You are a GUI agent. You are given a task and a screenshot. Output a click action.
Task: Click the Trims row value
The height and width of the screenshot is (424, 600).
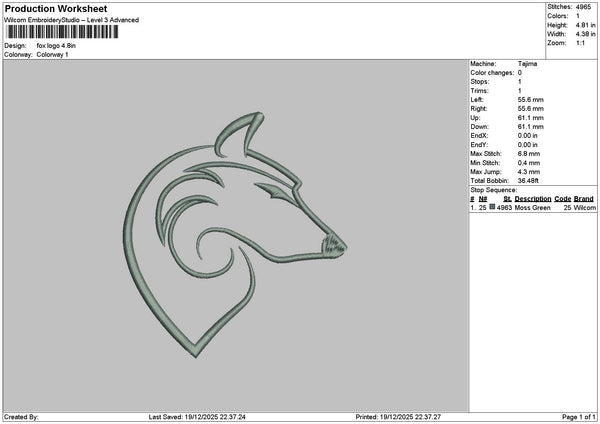coord(520,91)
